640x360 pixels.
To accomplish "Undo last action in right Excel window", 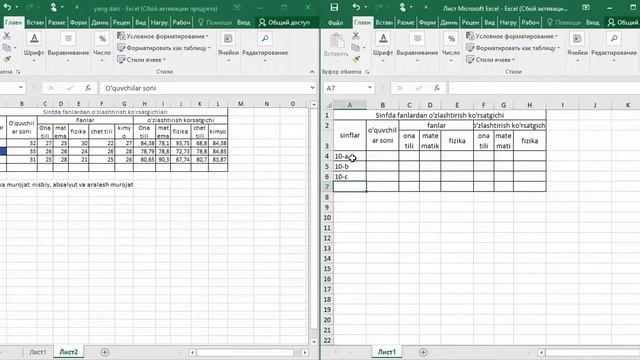I will (356, 7).
